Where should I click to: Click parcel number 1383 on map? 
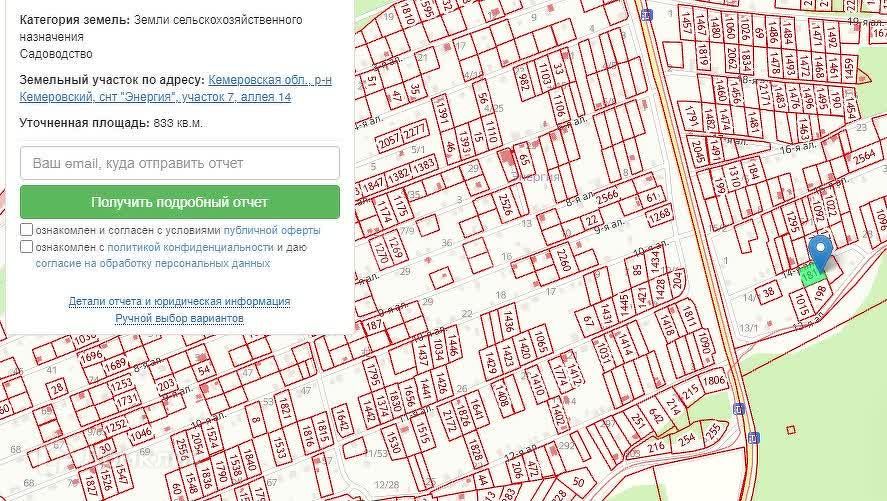[424, 166]
